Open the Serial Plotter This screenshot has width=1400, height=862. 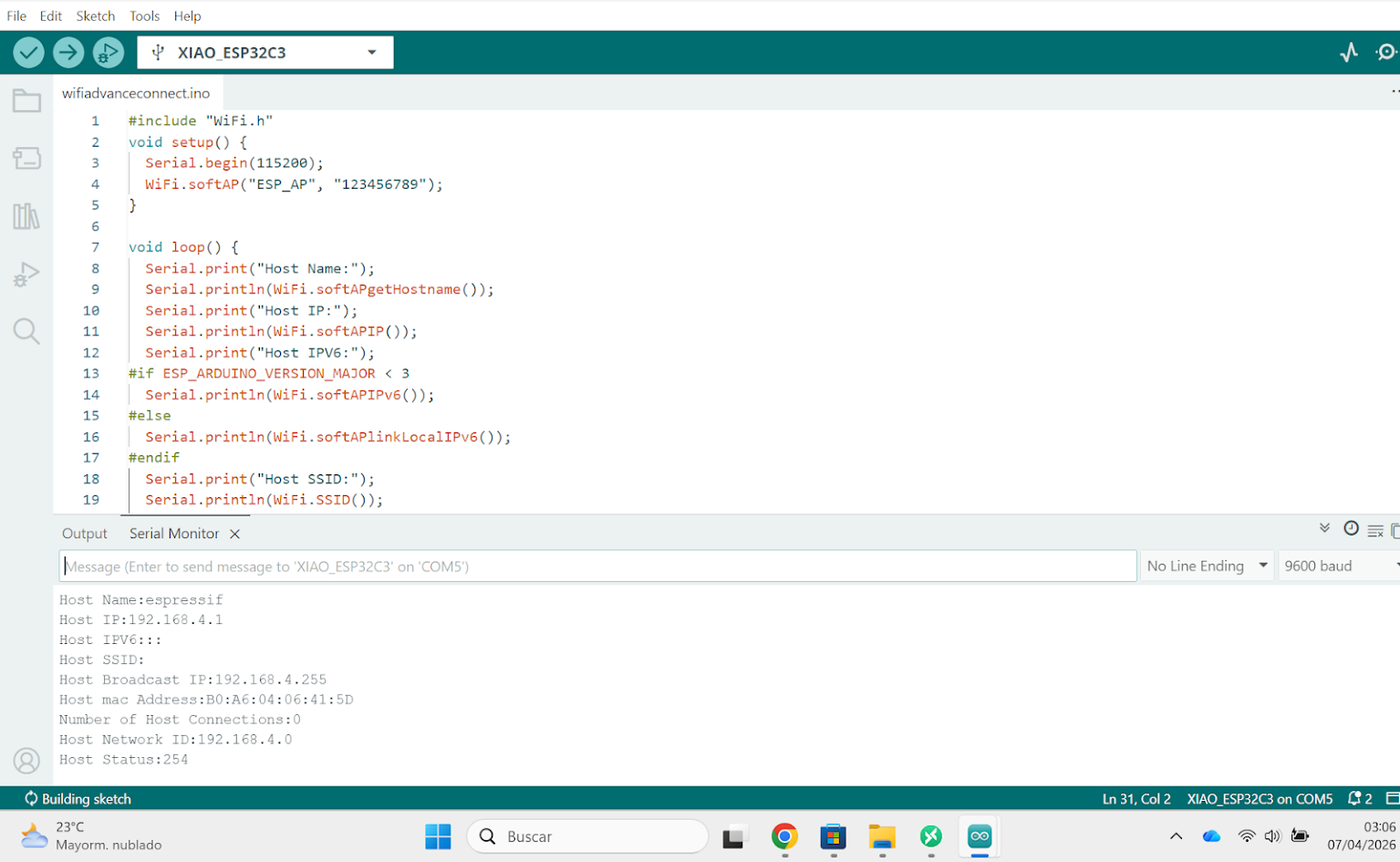[x=1349, y=53]
